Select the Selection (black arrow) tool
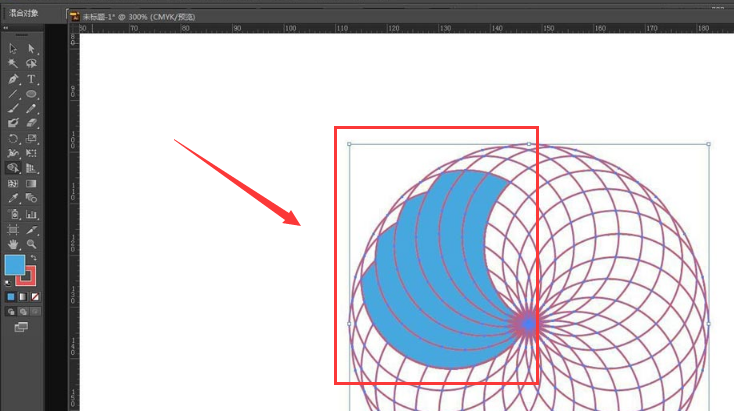 click(x=13, y=49)
